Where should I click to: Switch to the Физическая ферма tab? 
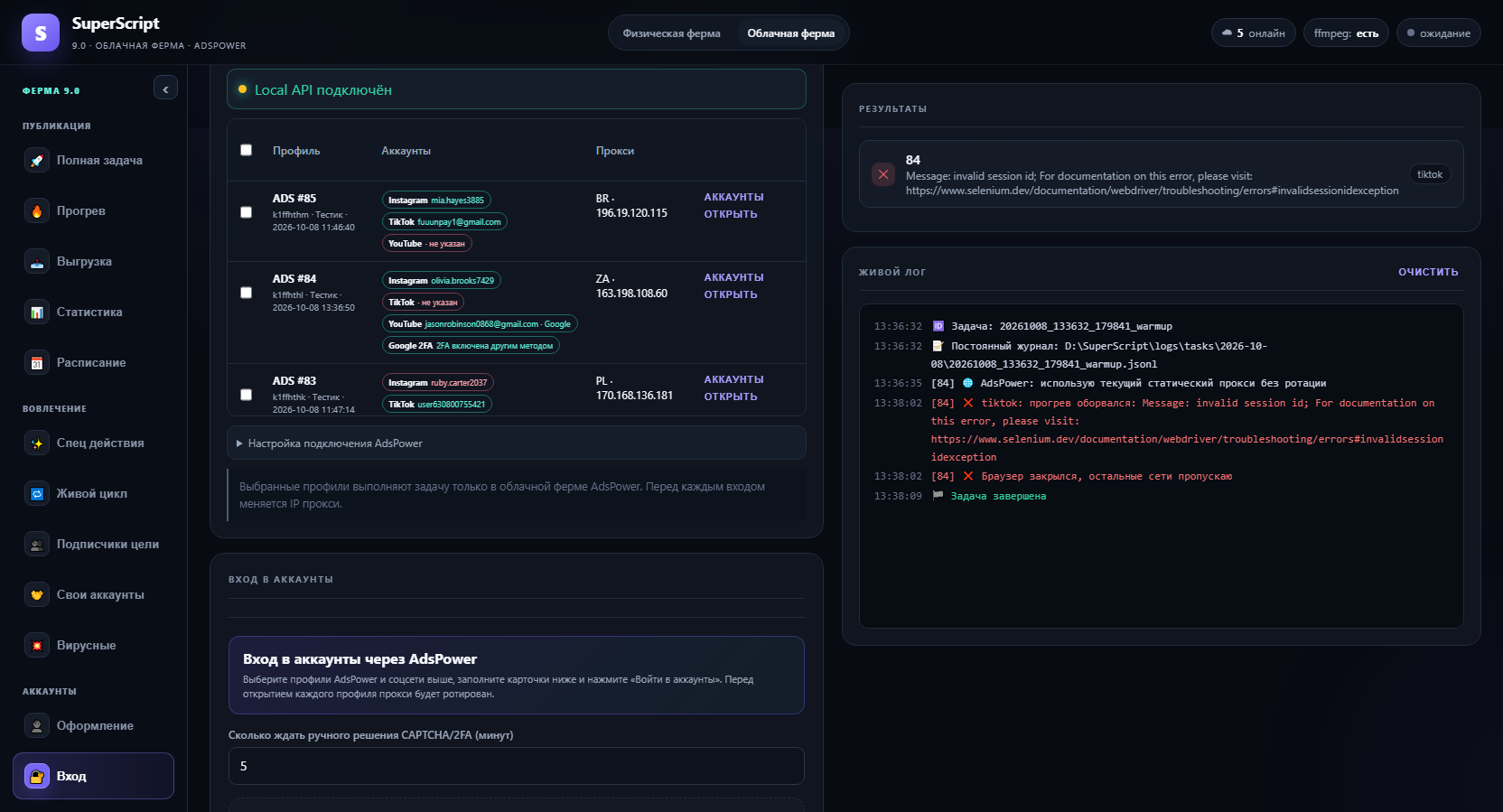[671, 33]
